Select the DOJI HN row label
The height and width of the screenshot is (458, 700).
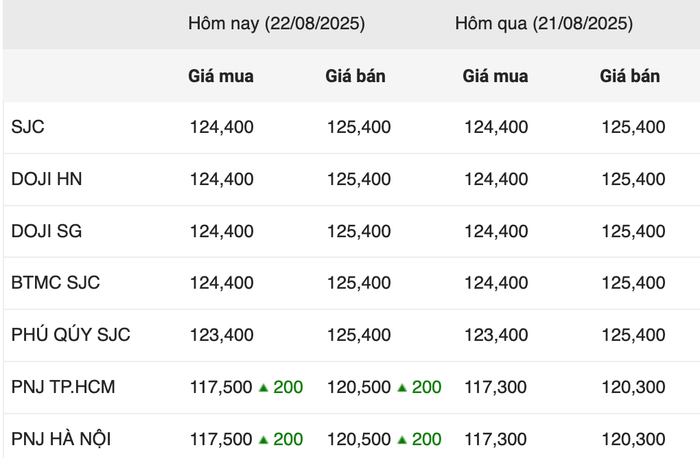[x=46, y=179]
